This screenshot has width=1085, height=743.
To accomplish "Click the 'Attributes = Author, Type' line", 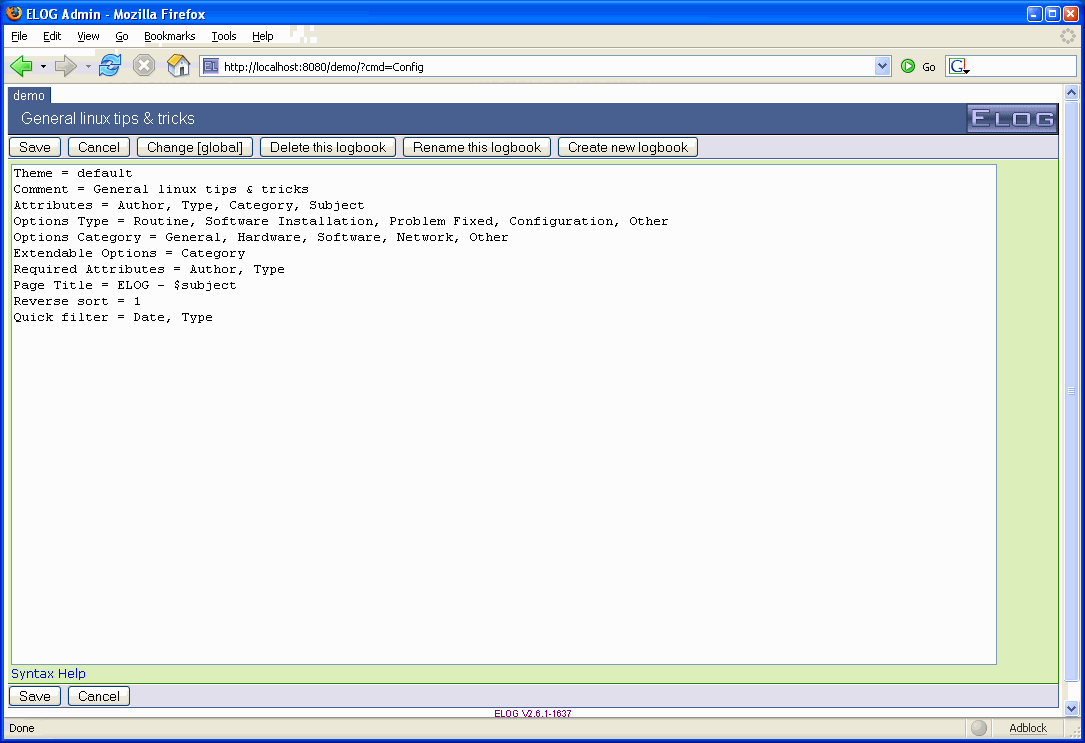I will click(x=188, y=205).
